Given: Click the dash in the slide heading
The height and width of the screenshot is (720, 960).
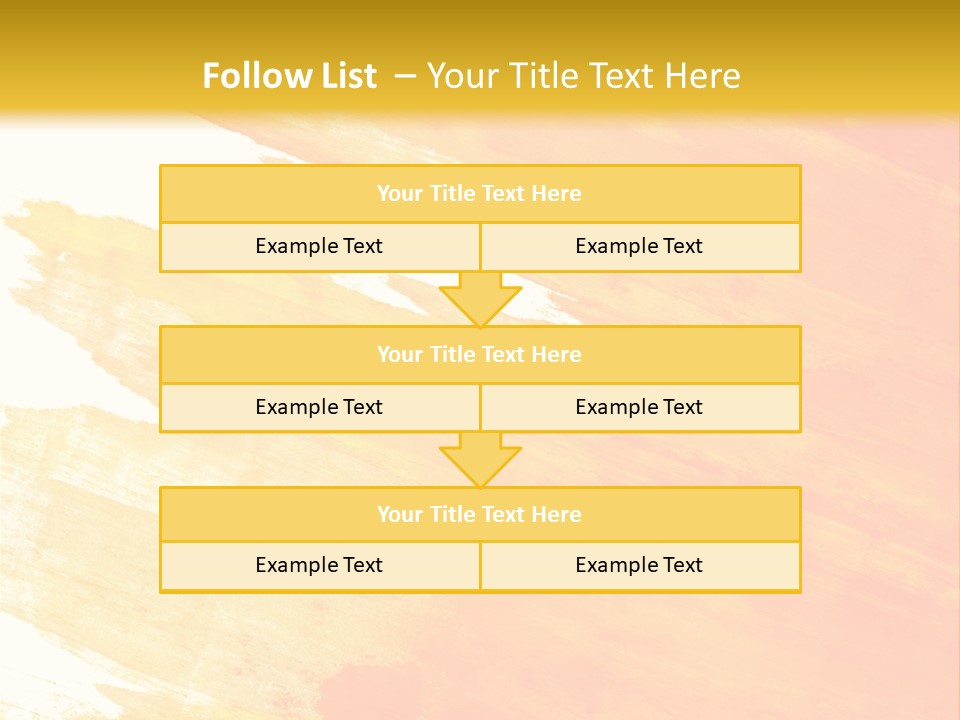Looking at the screenshot, I should 405,76.
